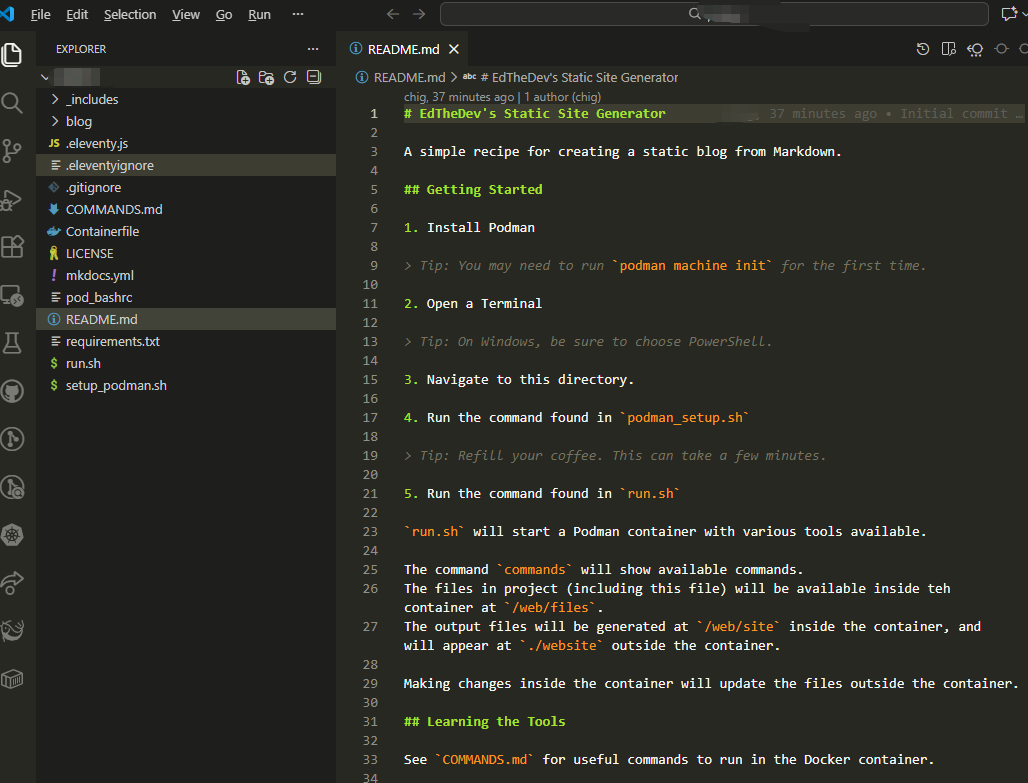The image size is (1028, 783).
Task: Open setup_podman.sh in Explorer
Action: 116,386
